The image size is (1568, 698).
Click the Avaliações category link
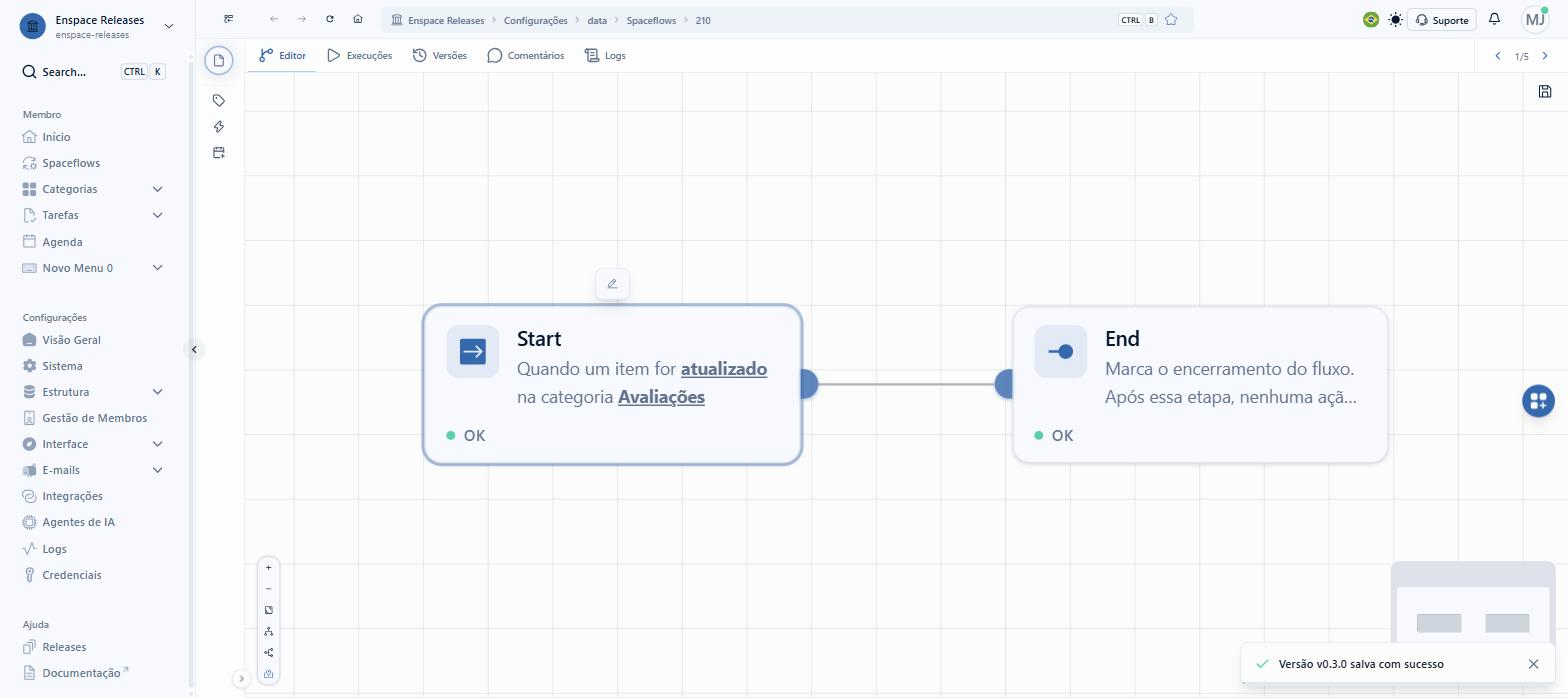point(661,397)
